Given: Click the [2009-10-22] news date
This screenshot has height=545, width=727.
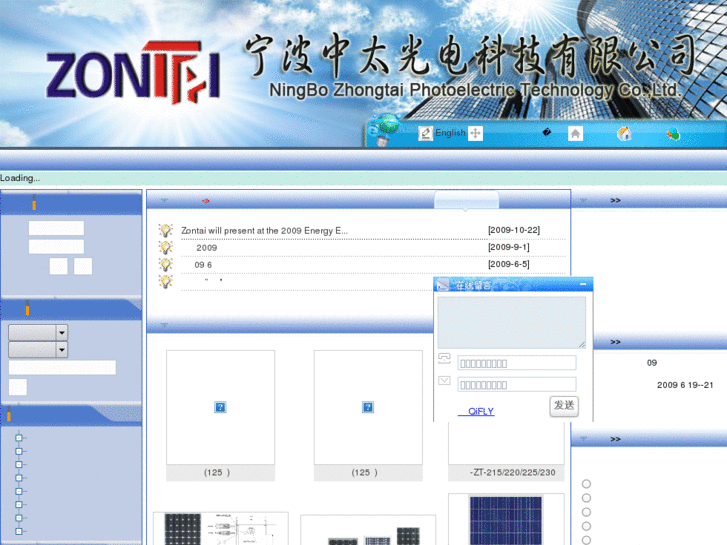Looking at the screenshot, I should (514, 230).
